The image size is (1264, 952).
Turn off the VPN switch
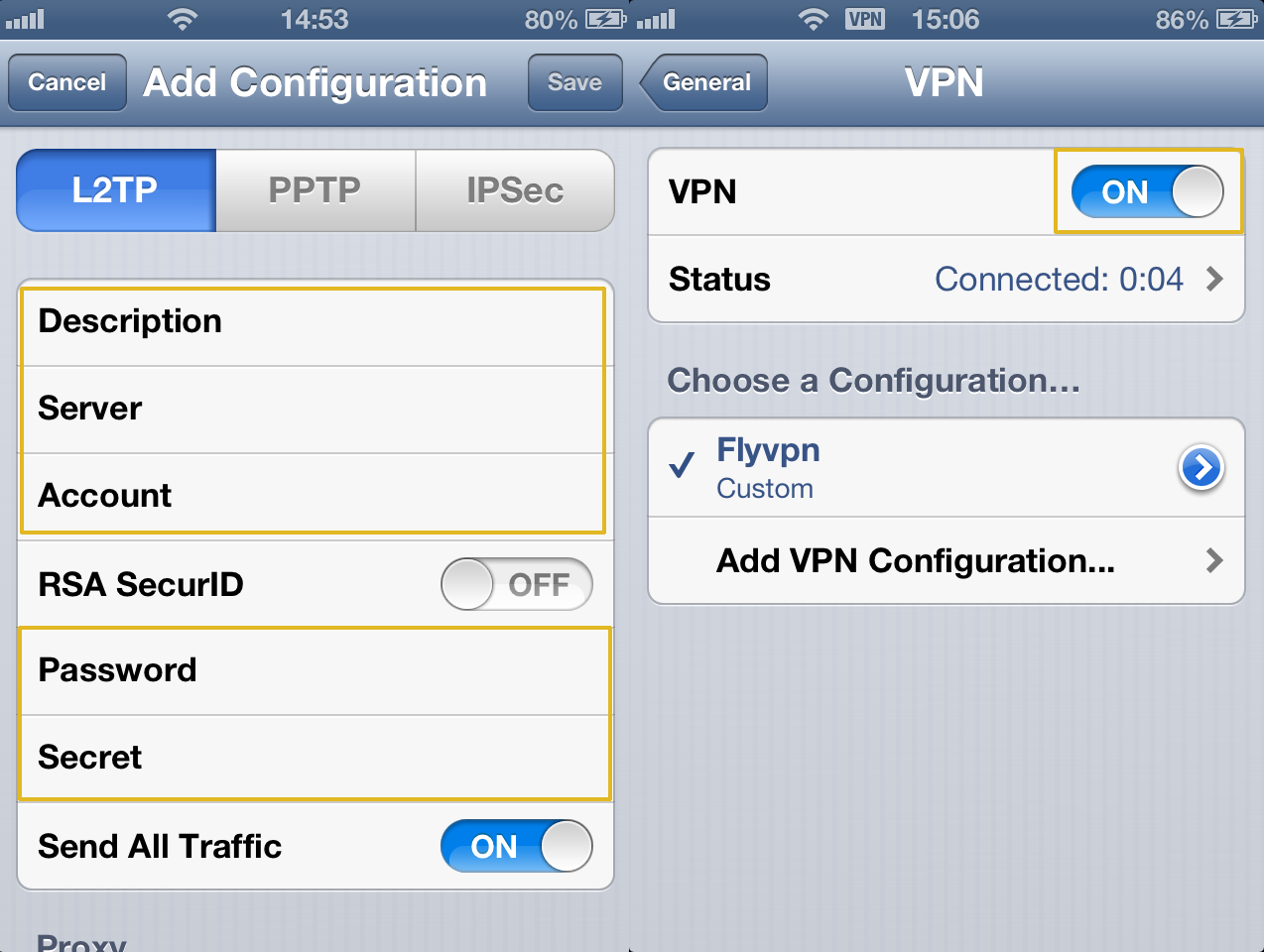1147,191
